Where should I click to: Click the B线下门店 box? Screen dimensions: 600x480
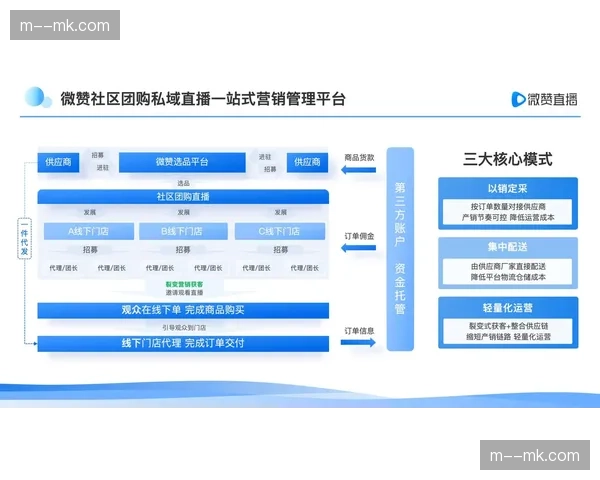coord(183,231)
